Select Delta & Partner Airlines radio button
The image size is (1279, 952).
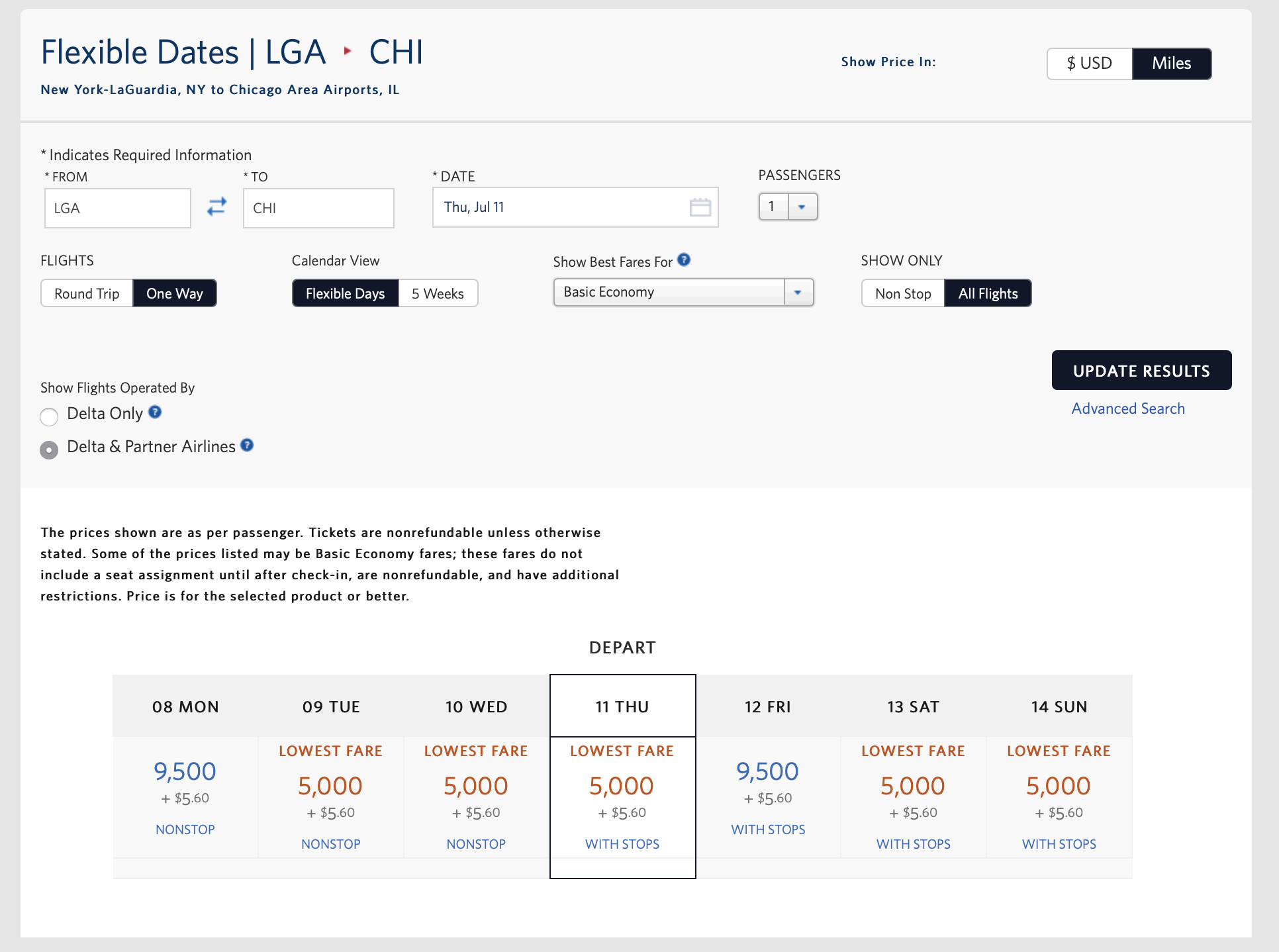(49, 450)
